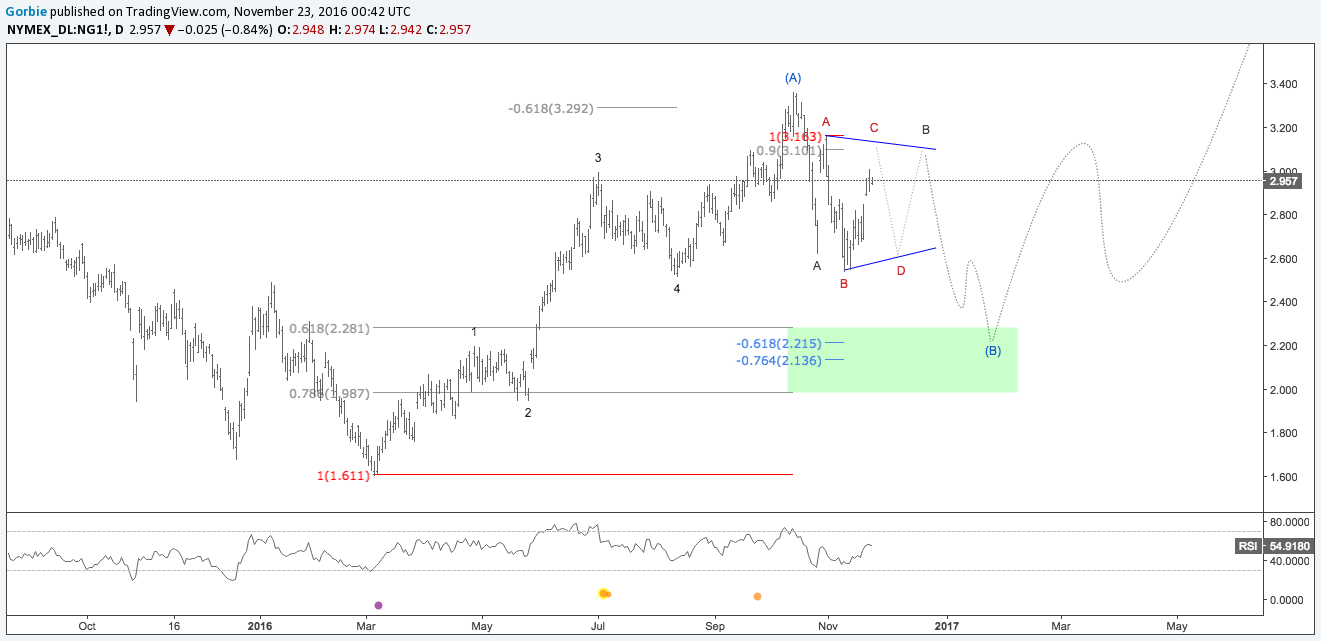Click the blue -0.618(2.215) extension label
Image resolution: width=1321 pixels, height=641 pixels.
779,343
